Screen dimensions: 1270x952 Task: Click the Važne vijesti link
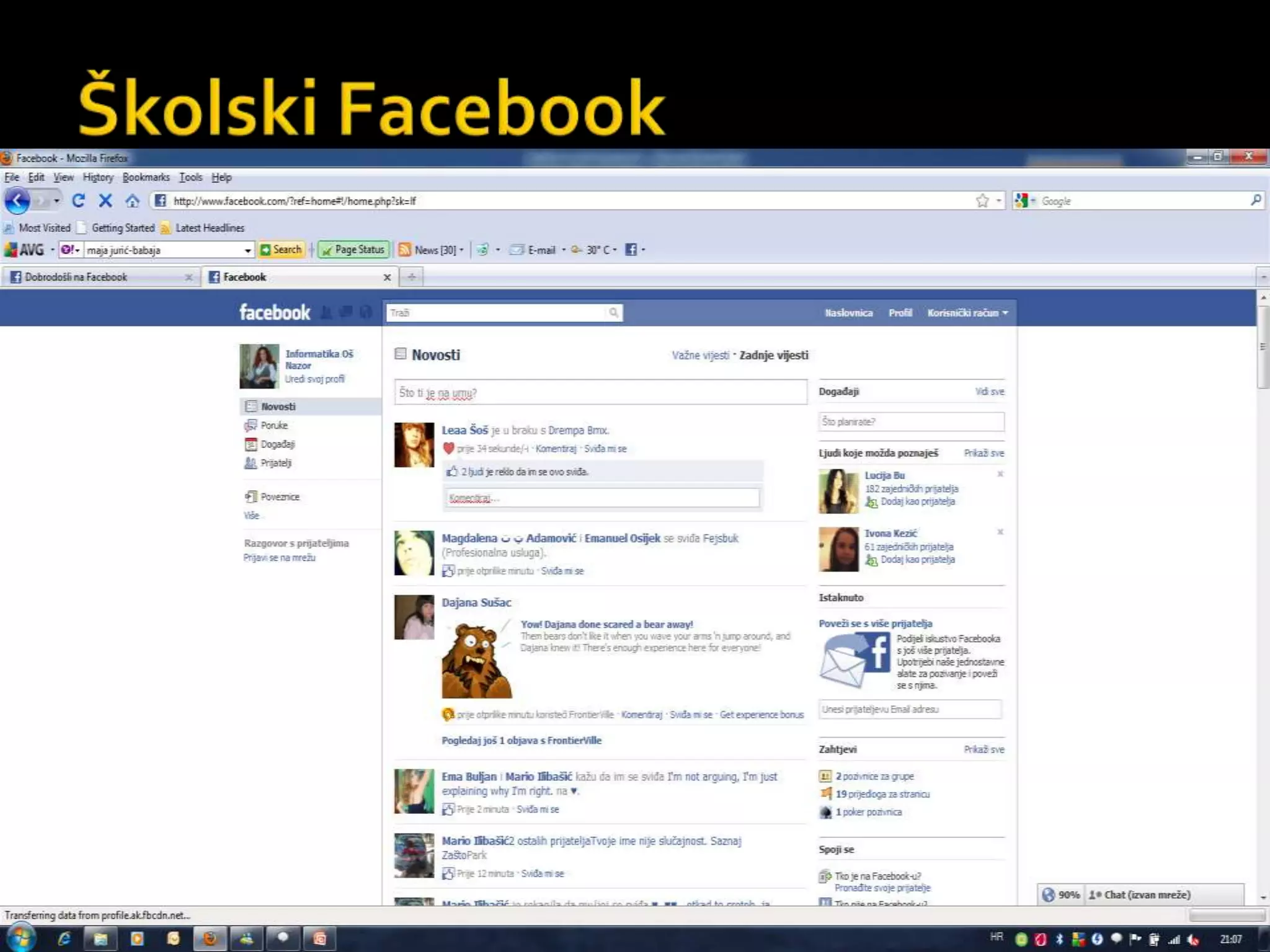(700, 355)
